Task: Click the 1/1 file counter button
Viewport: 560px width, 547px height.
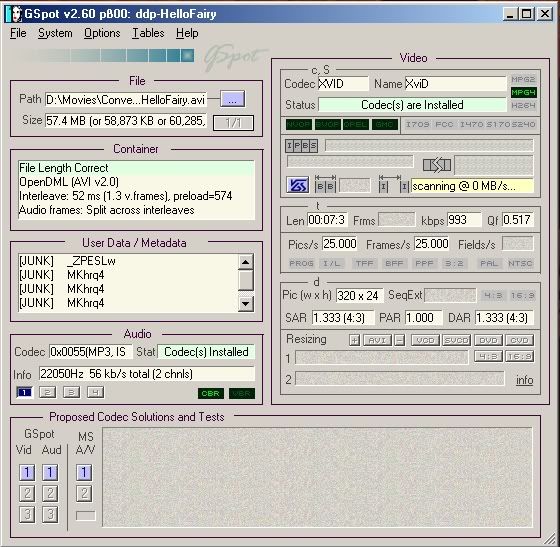Action: (x=233, y=123)
